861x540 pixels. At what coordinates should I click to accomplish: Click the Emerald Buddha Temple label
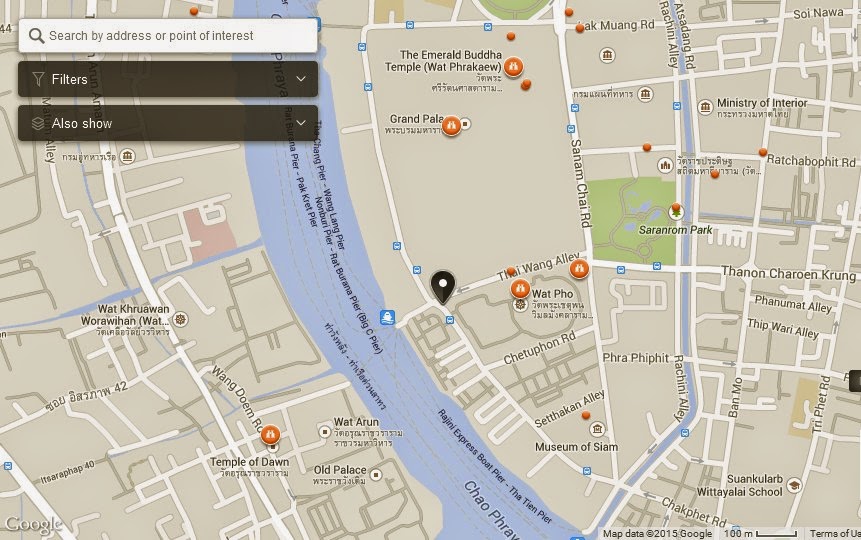pyautogui.click(x=444, y=60)
